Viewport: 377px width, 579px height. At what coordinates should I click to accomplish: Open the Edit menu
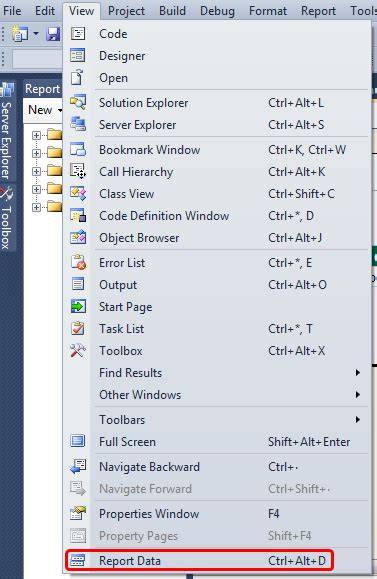point(45,11)
